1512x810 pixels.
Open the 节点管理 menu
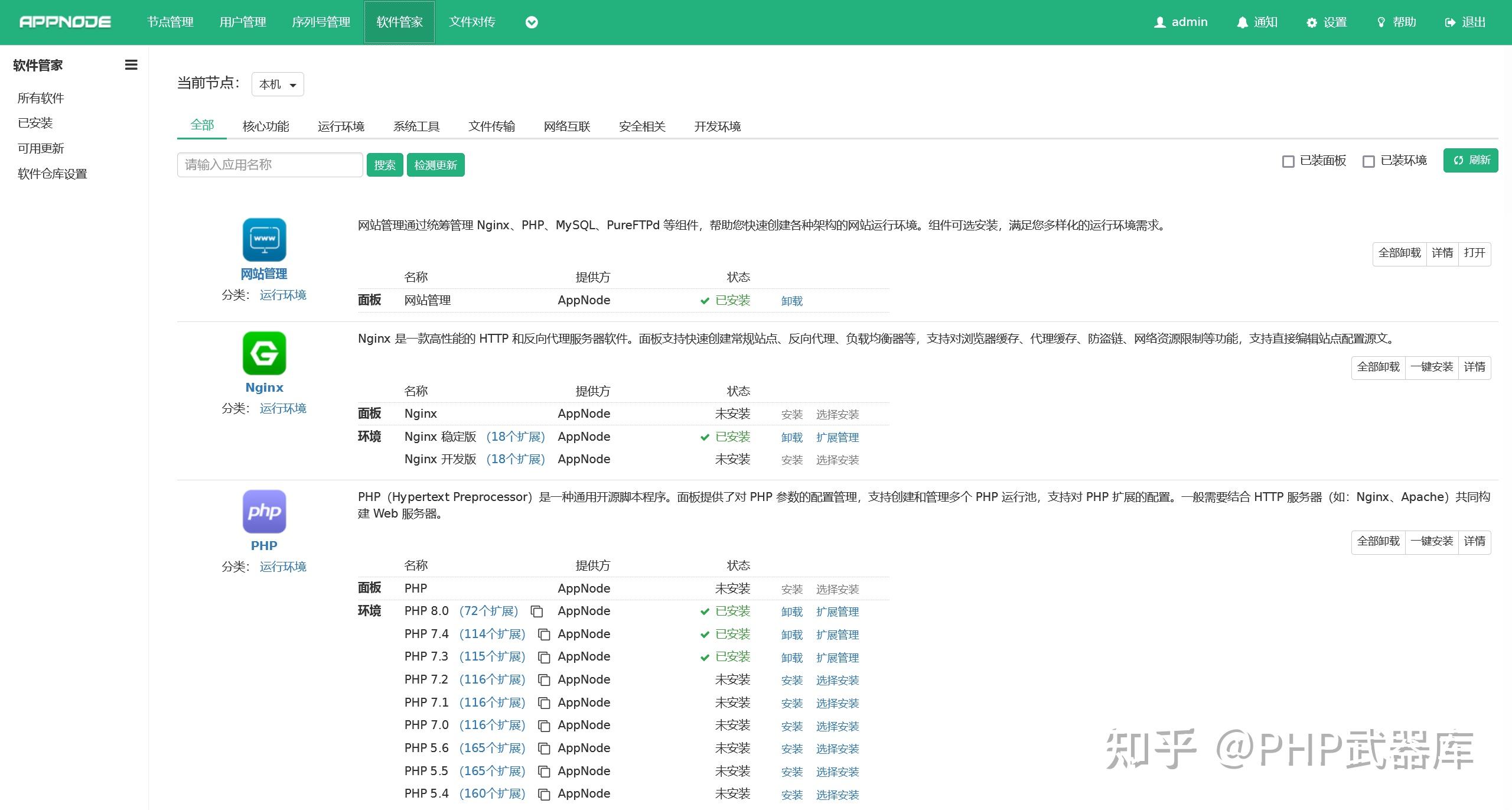point(170,22)
